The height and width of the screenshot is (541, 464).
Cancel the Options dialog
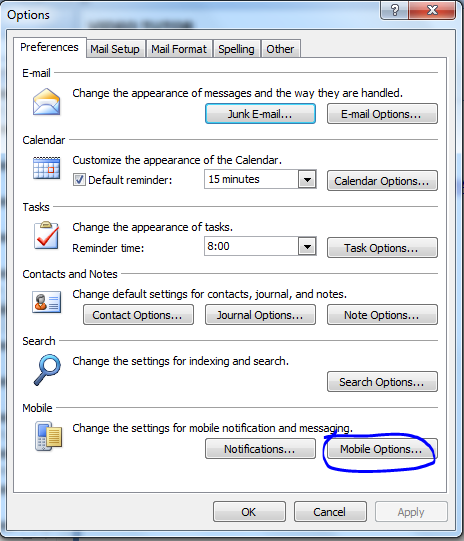click(330, 512)
